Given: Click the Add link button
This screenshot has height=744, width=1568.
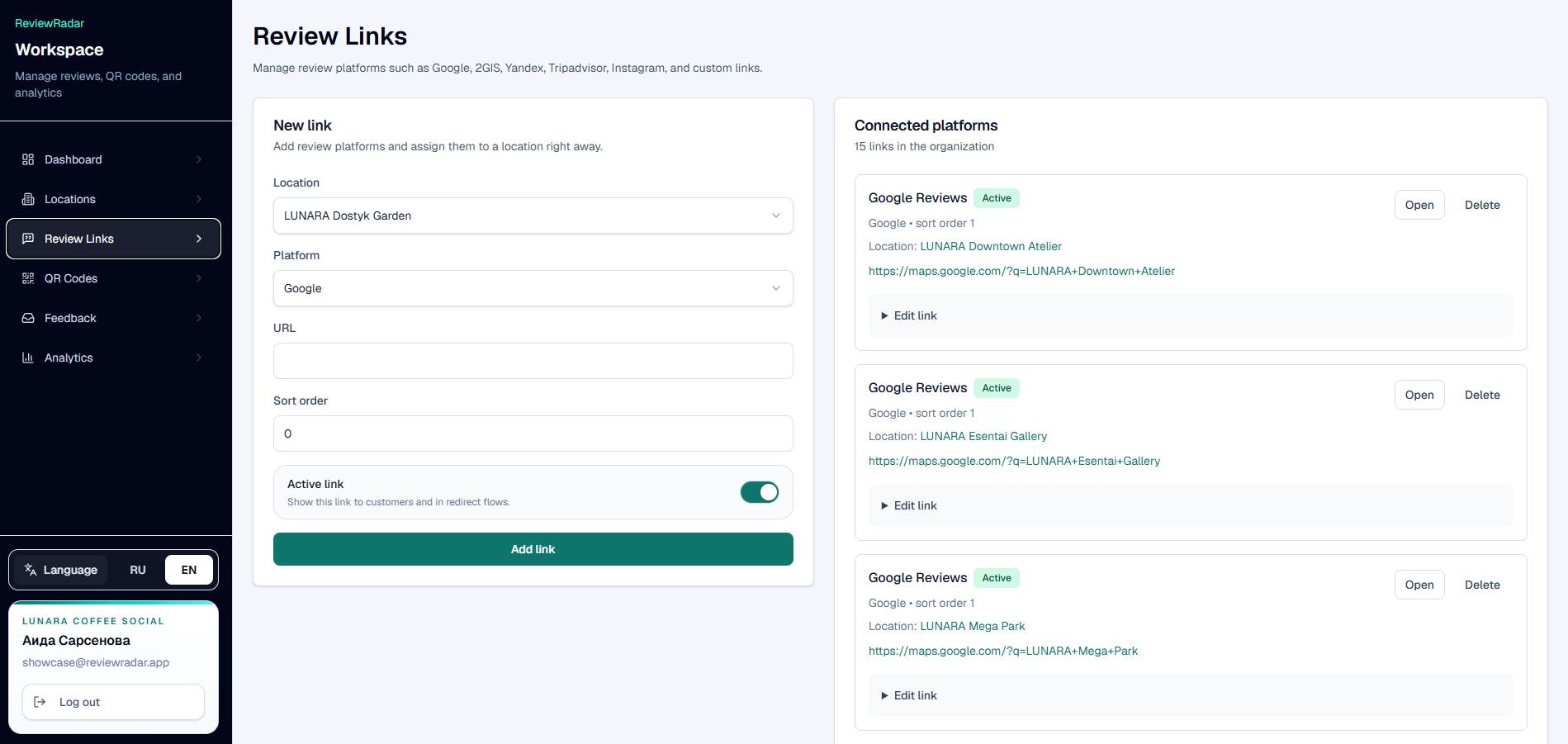Looking at the screenshot, I should tap(533, 549).
